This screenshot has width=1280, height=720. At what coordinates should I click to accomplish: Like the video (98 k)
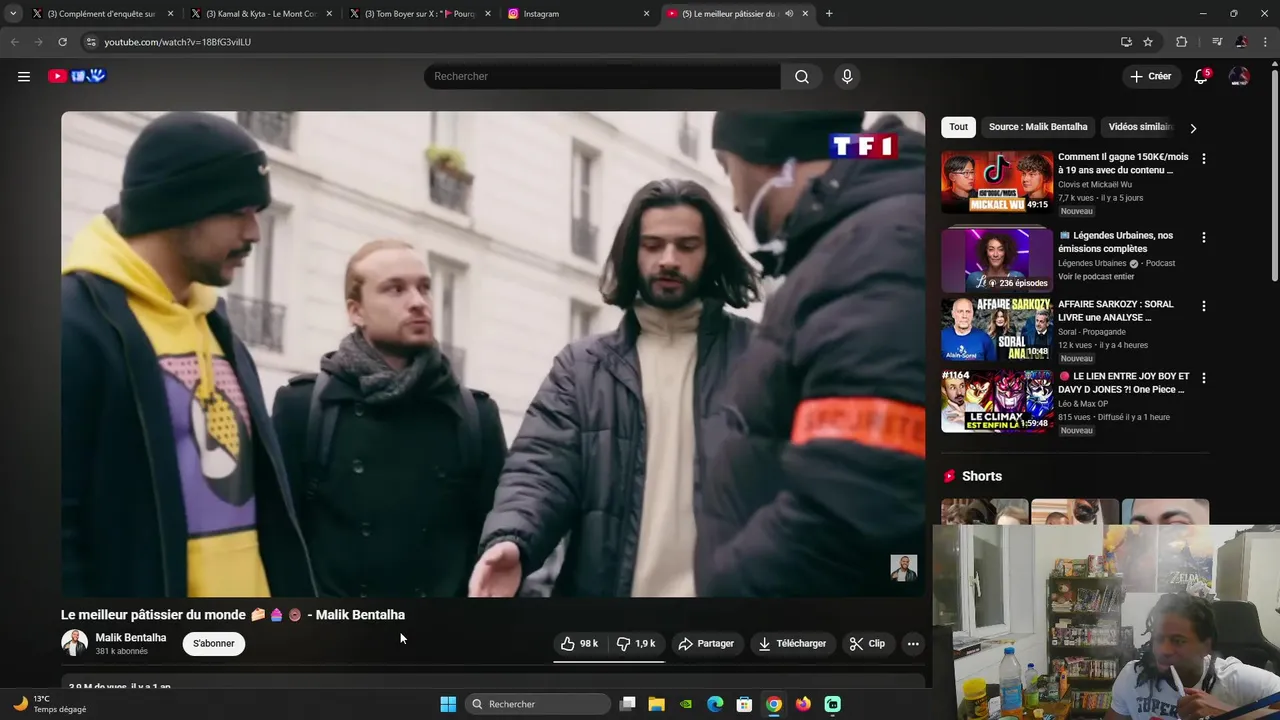coord(580,644)
